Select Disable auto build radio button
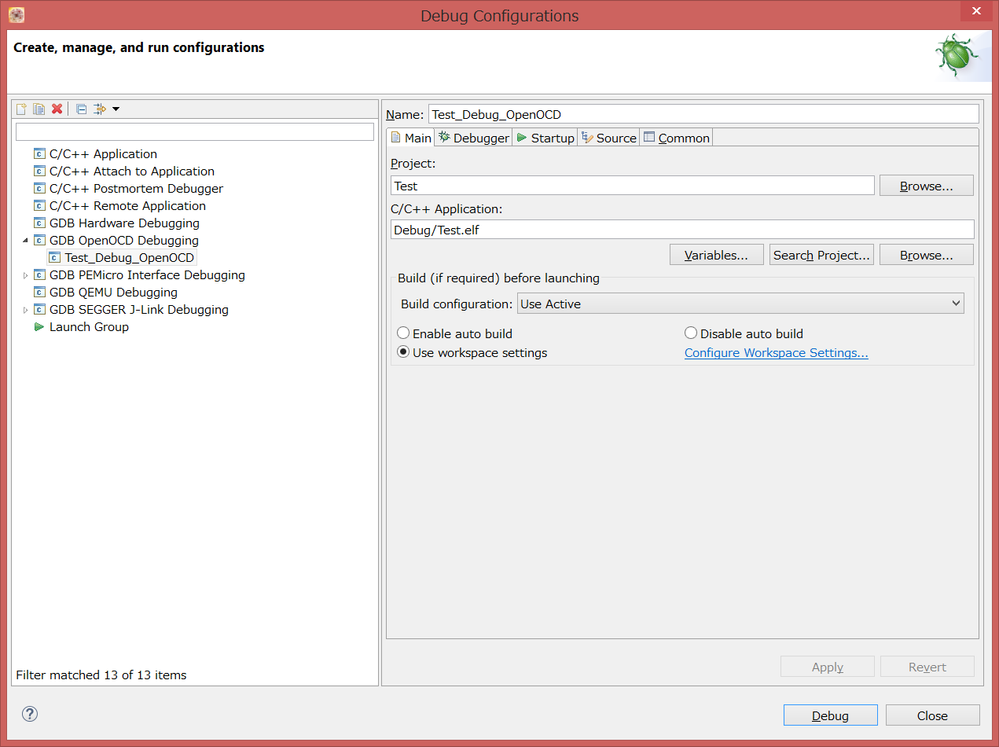999x747 pixels. tap(691, 334)
